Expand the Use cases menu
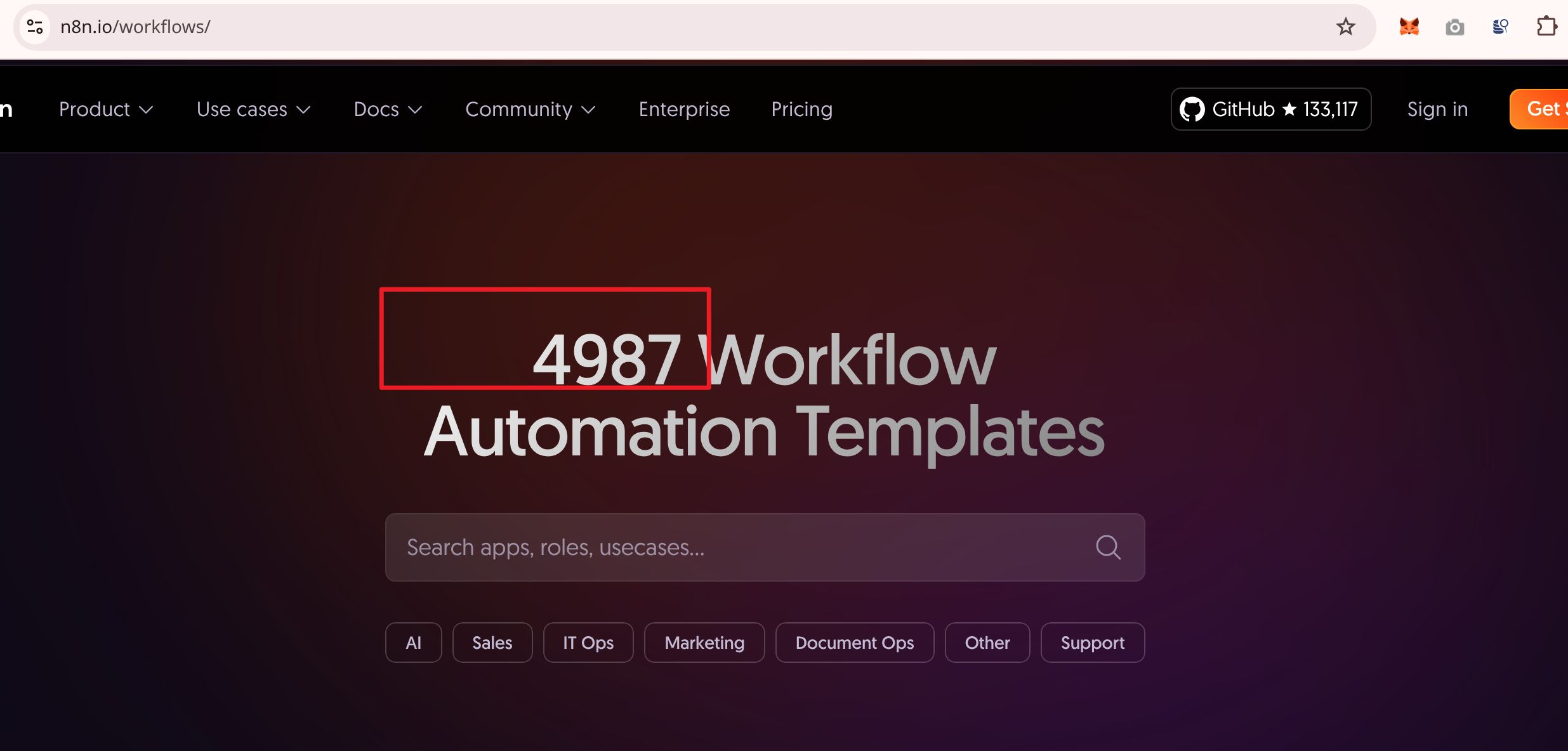This screenshot has height=751, width=1568. click(x=253, y=109)
